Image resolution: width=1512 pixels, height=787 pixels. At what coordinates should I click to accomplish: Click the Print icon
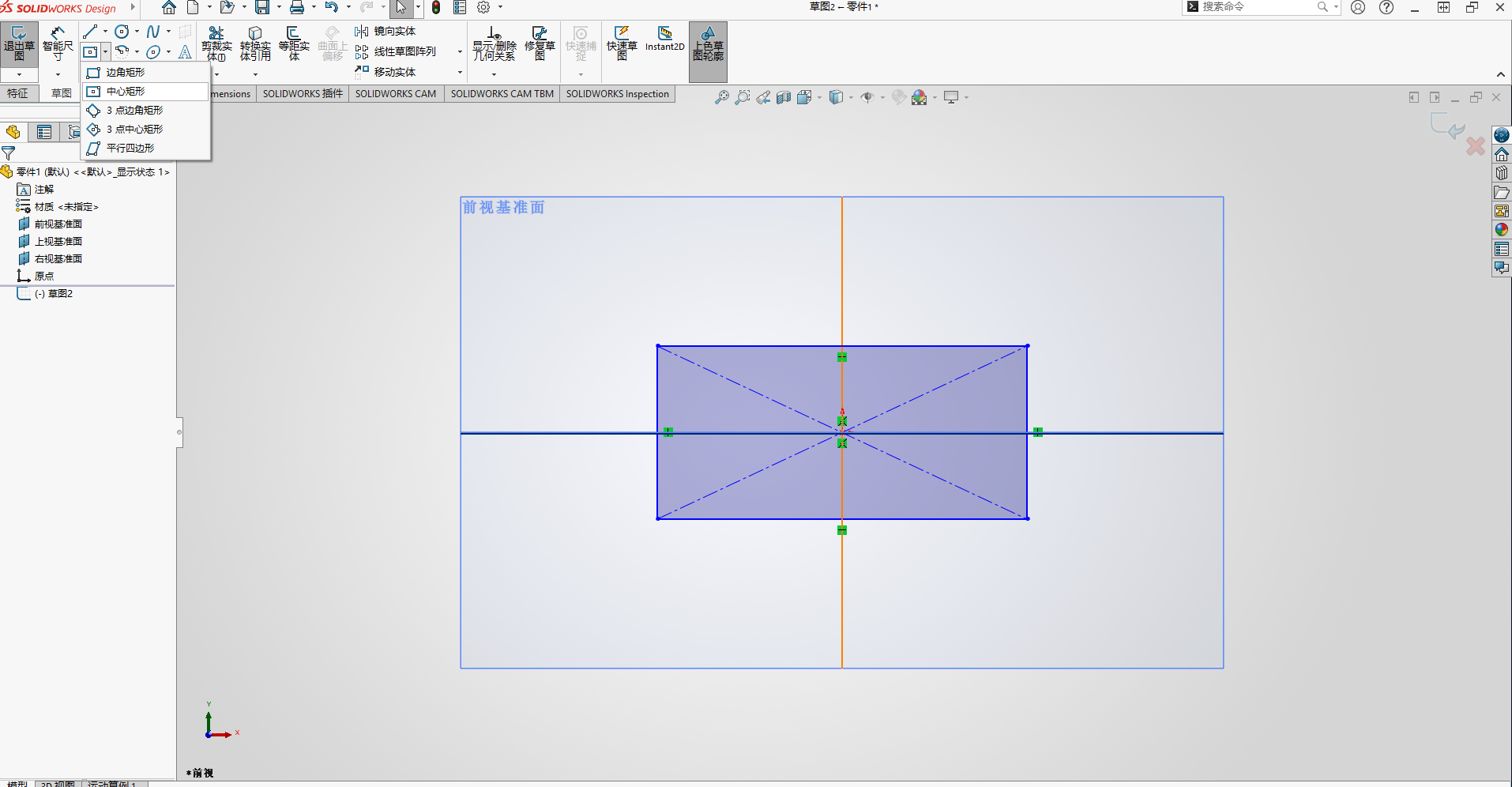pos(297,7)
